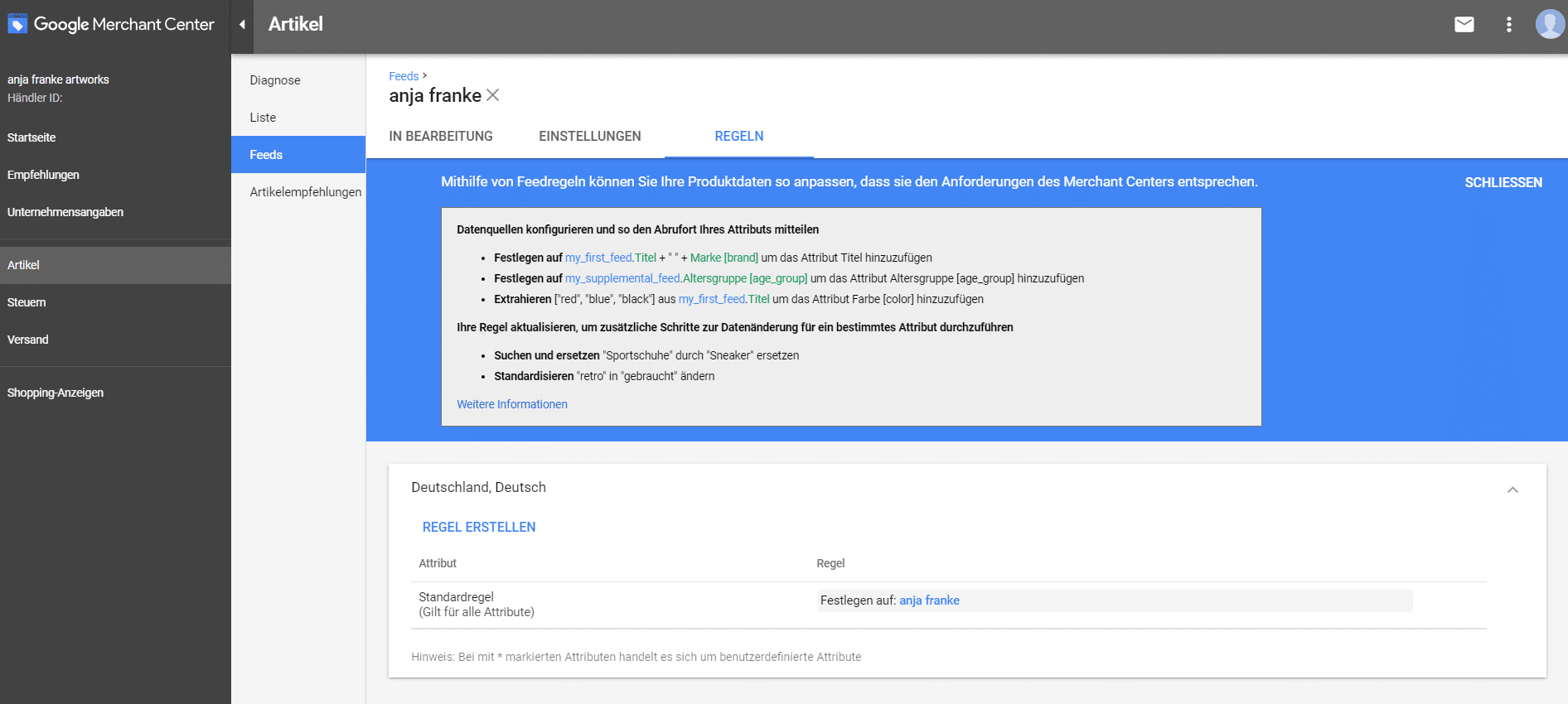This screenshot has width=1568, height=704.
Task: Click the my_supplemental_feed.Altersgruppe example text
Action: tap(686, 278)
